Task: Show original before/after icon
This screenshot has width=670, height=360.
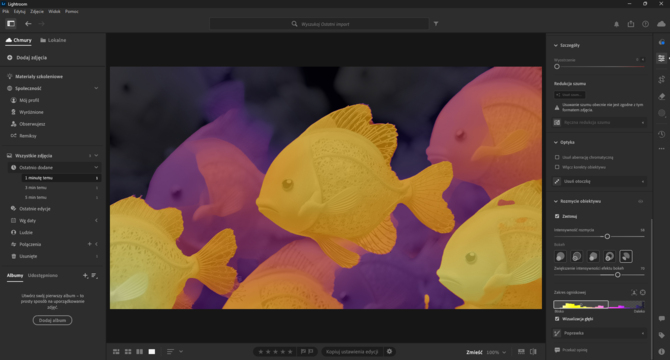Action: 533,351
